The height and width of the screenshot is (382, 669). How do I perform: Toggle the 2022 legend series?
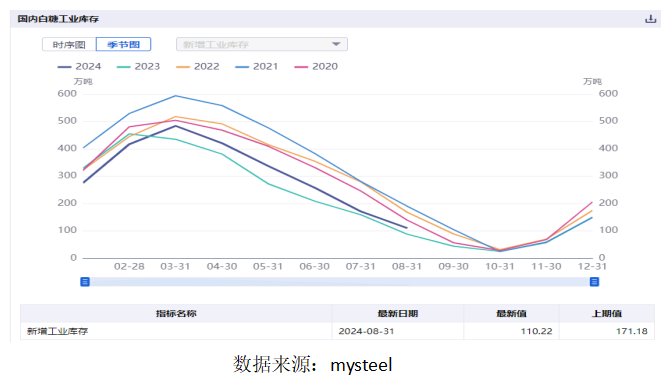tap(198, 67)
